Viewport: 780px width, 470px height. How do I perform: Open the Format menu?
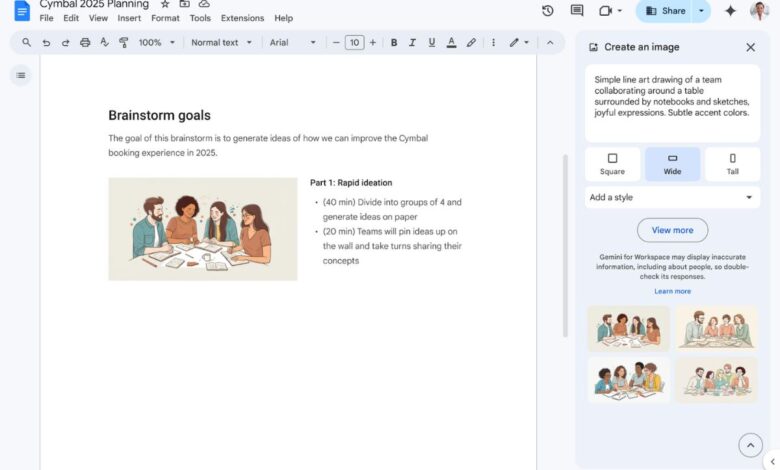165,18
